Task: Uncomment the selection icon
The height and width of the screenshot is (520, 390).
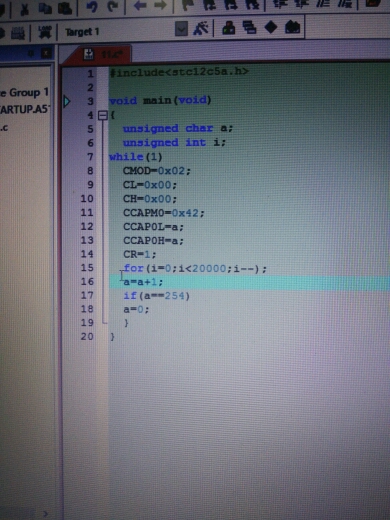Action: pos(344,3)
